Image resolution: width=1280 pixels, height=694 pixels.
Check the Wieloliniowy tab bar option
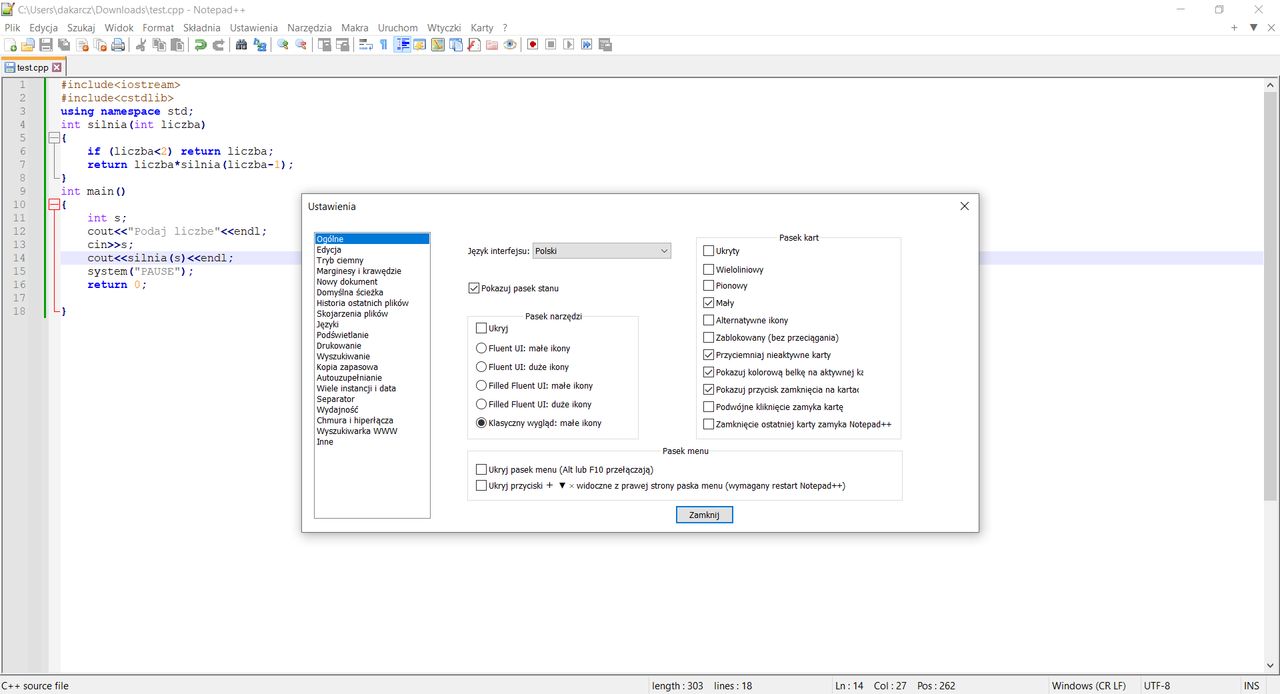(709, 269)
